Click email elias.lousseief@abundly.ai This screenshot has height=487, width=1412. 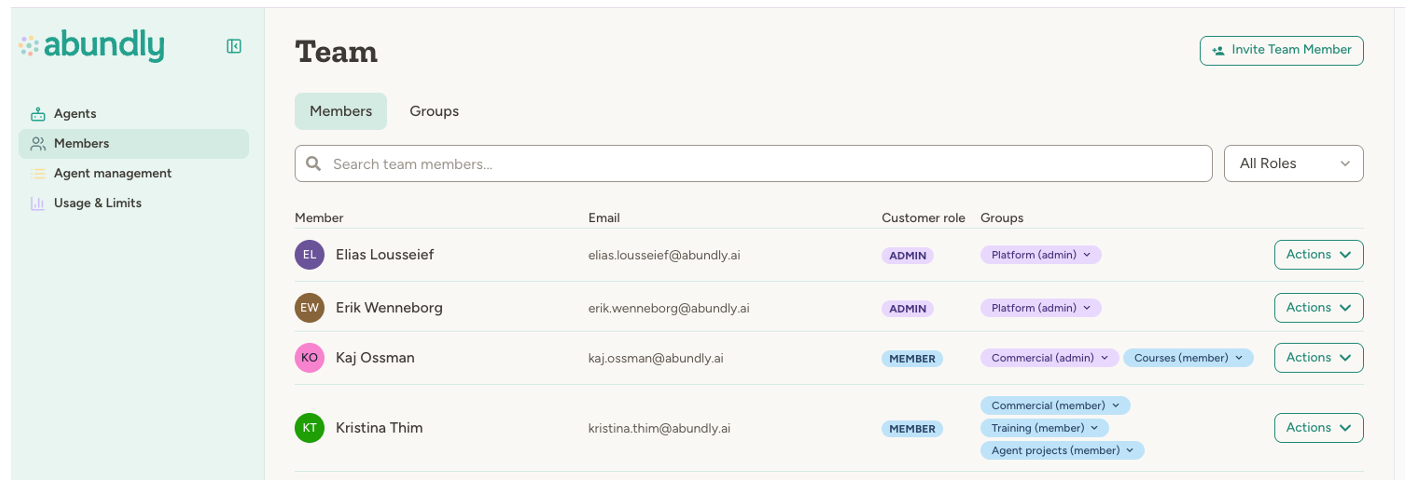point(664,255)
